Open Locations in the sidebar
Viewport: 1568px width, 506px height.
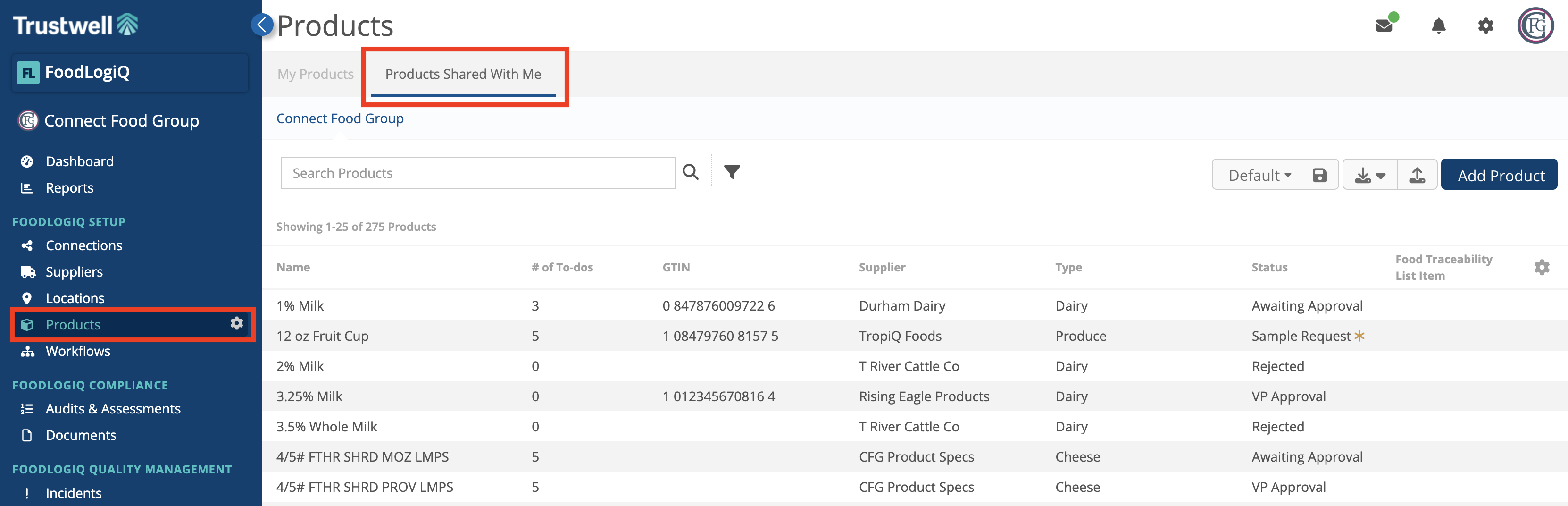75,298
